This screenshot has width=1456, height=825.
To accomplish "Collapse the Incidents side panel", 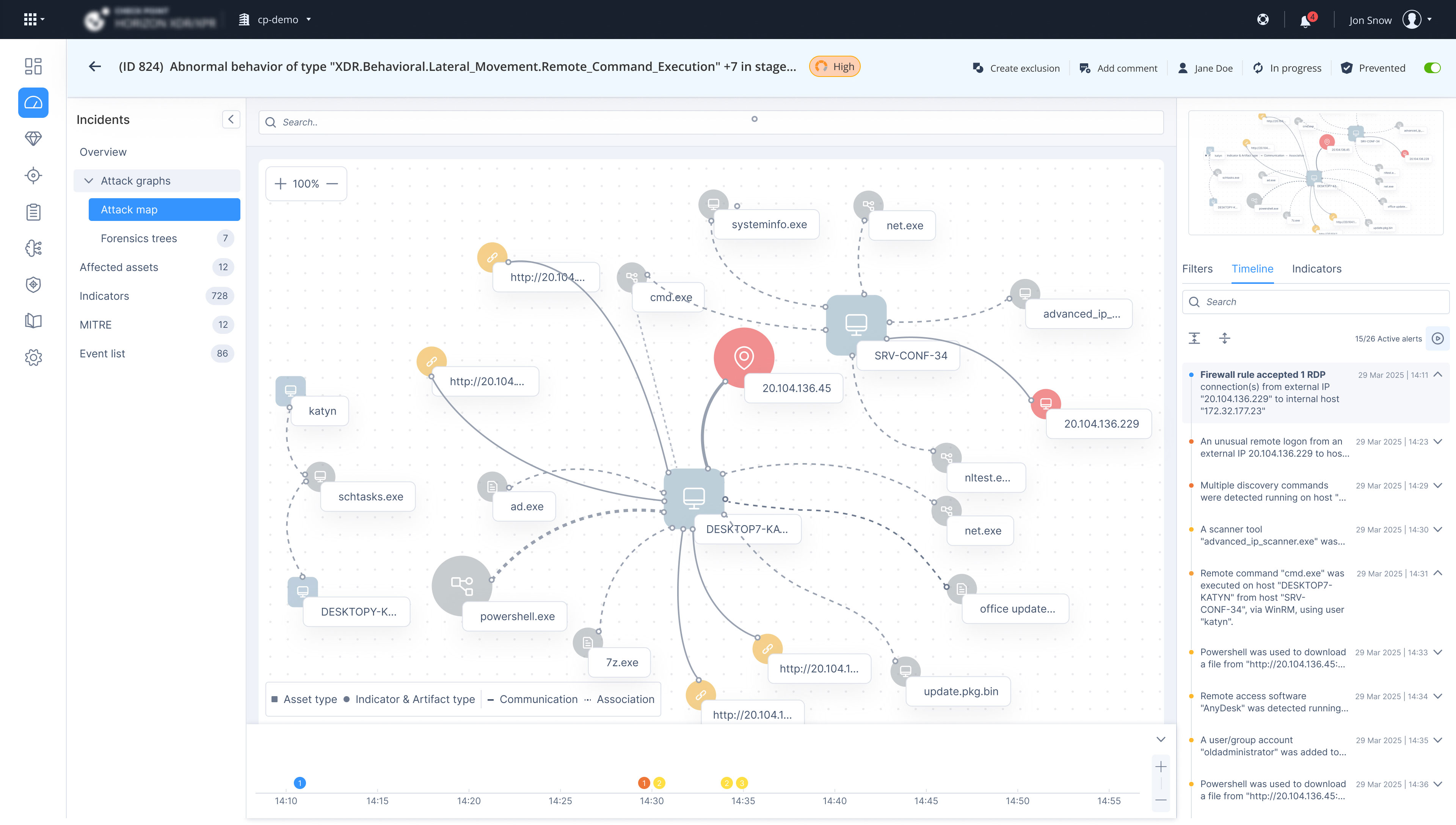I will (231, 119).
